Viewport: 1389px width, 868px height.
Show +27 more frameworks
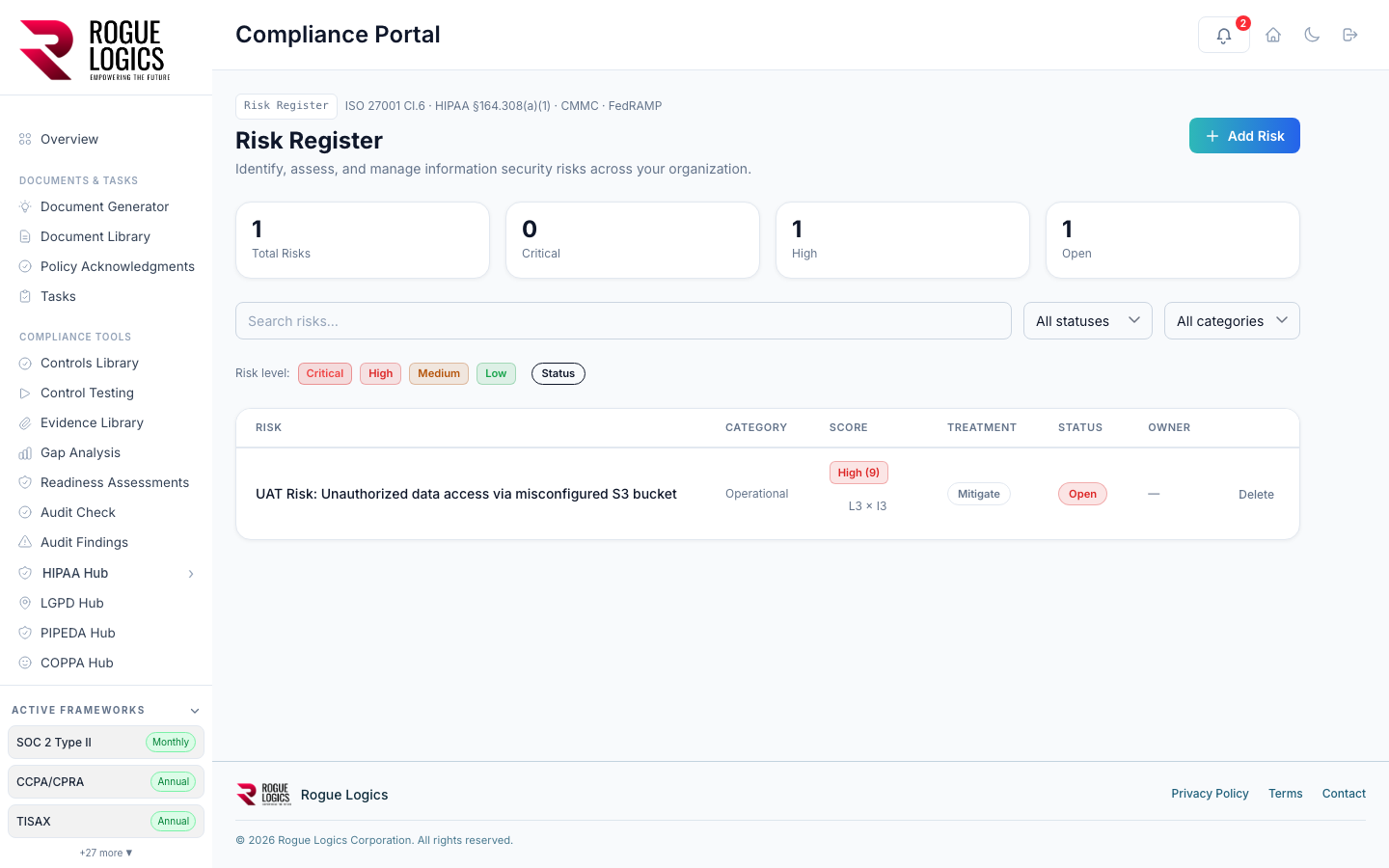[x=106, y=853]
